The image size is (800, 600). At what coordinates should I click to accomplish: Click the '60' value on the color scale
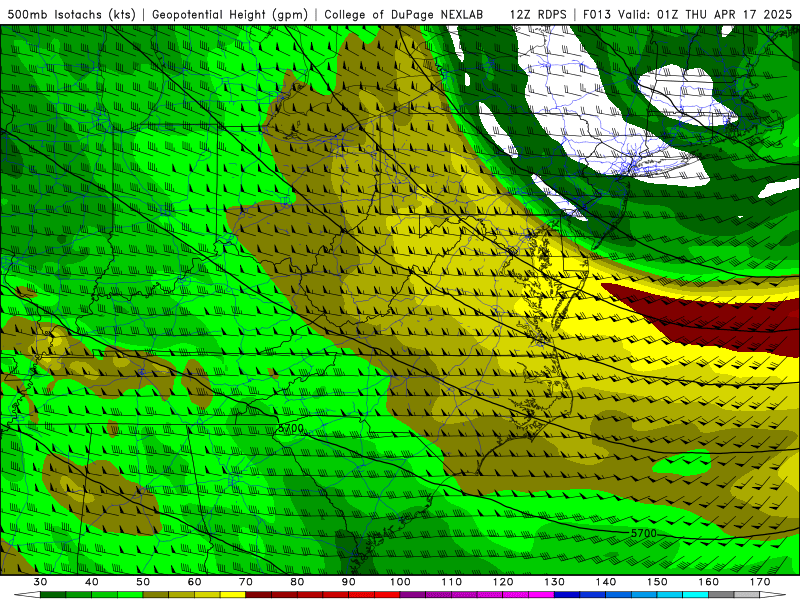(x=194, y=582)
